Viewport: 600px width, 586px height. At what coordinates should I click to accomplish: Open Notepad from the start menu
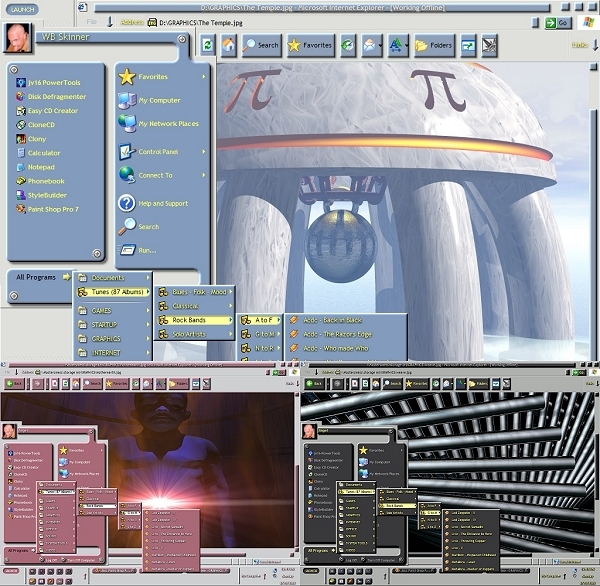(x=36, y=167)
